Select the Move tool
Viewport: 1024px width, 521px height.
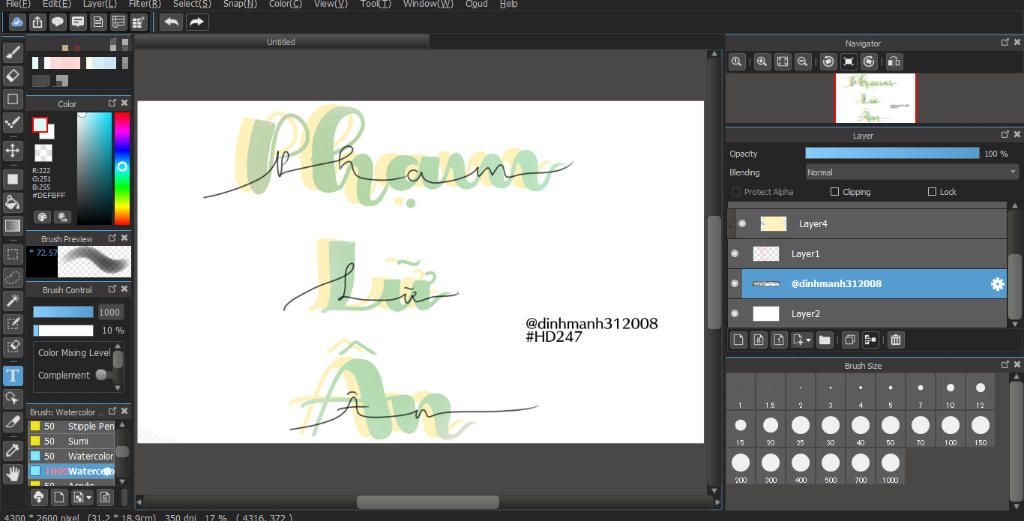click(12, 151)
